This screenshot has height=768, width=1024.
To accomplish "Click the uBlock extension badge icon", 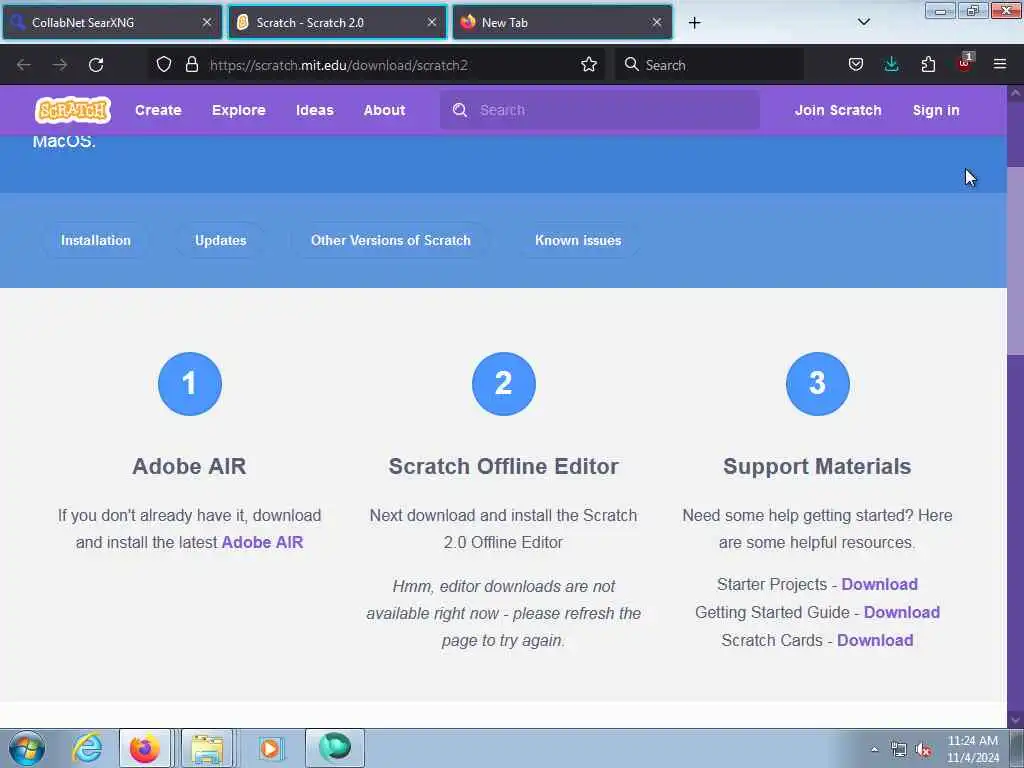I will (965, 63).
